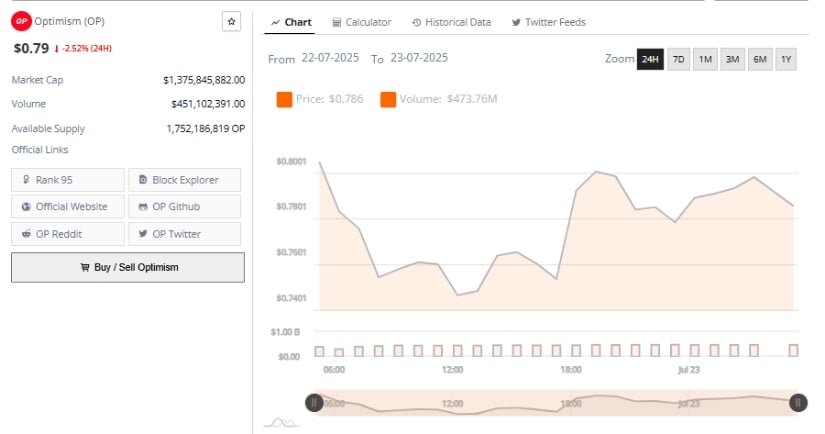825x434 pixels.
Task: Open the Historical Data tab
Action: [451, 23]
